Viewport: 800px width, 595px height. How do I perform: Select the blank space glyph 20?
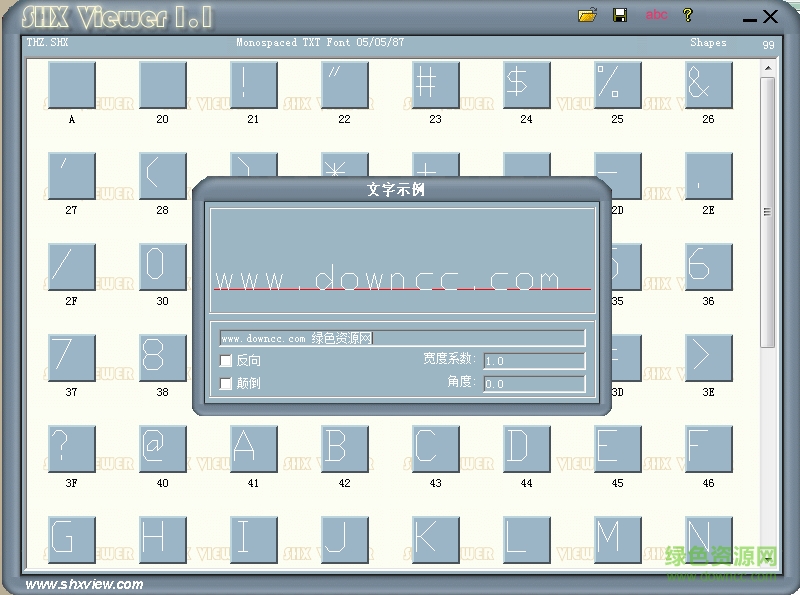(163, 85)
